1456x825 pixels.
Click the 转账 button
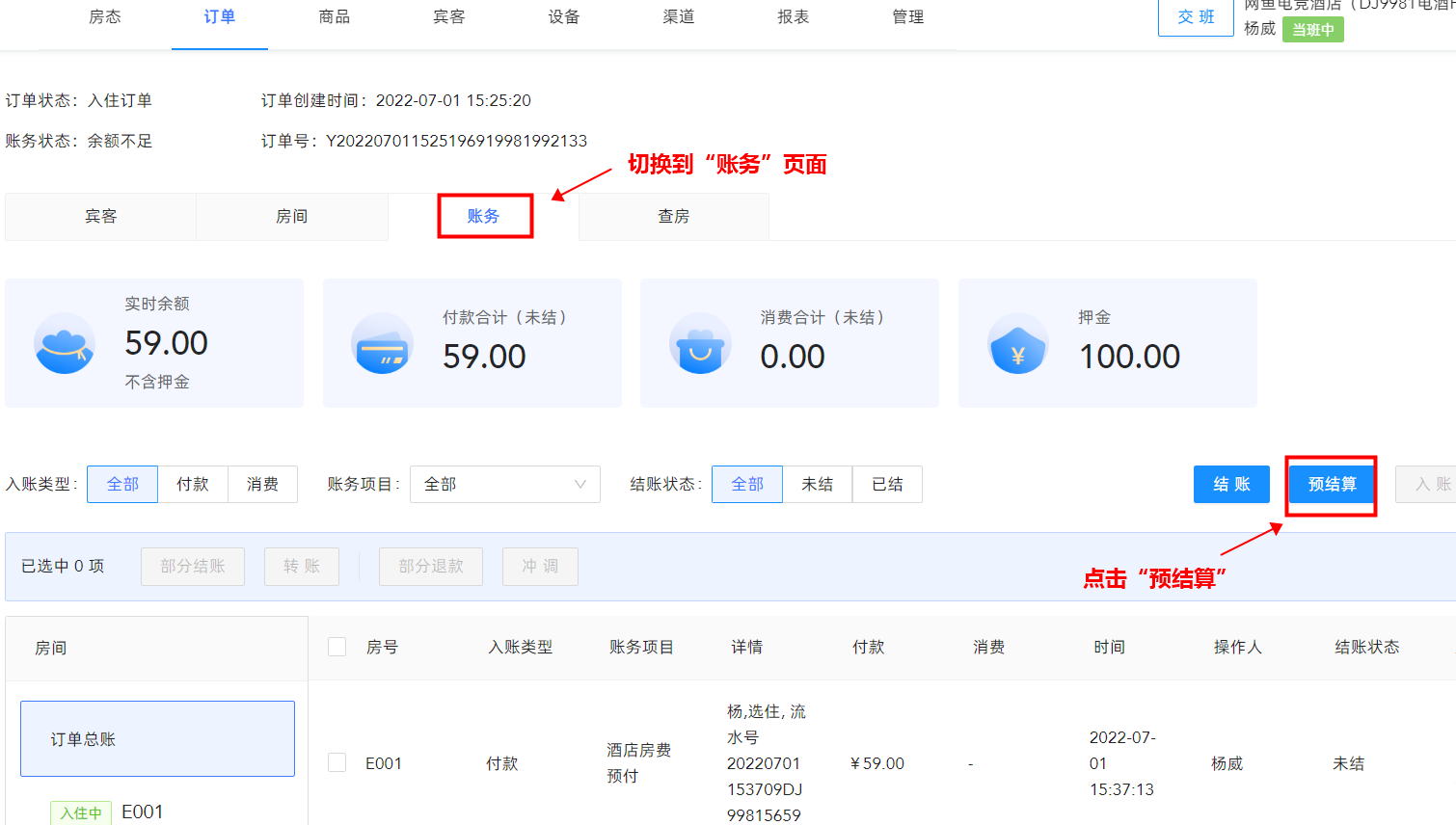[x=302, y=567]
